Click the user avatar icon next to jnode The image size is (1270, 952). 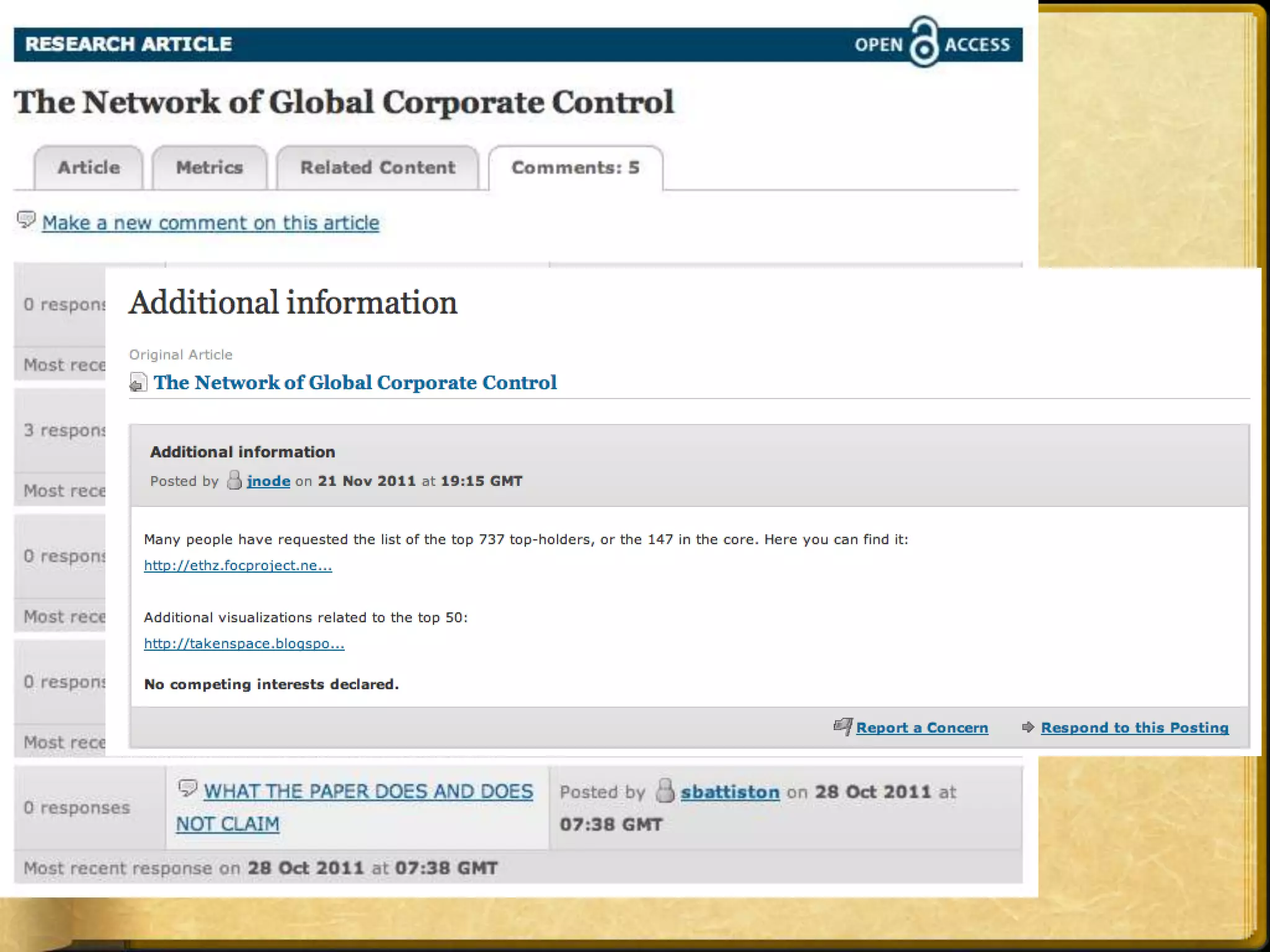[x=234, y=480]
